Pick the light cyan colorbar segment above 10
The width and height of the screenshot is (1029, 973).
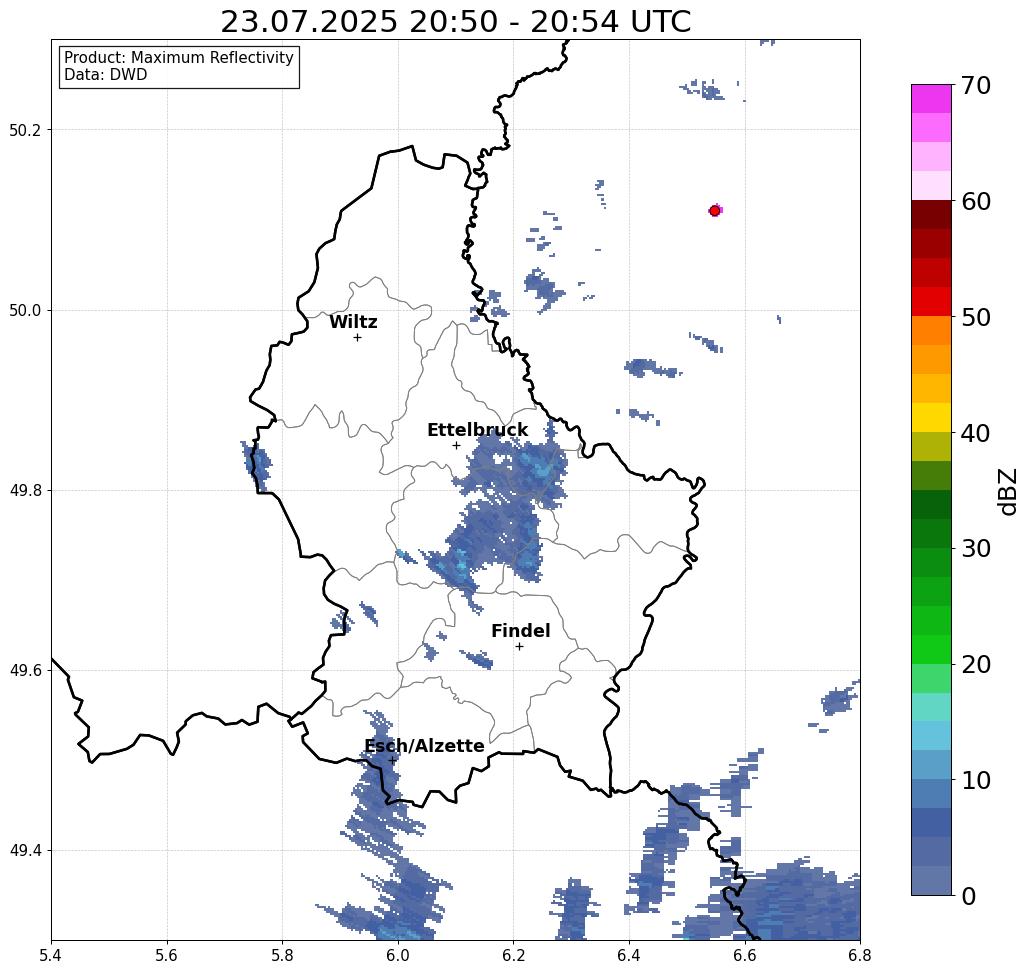(931, 735)
